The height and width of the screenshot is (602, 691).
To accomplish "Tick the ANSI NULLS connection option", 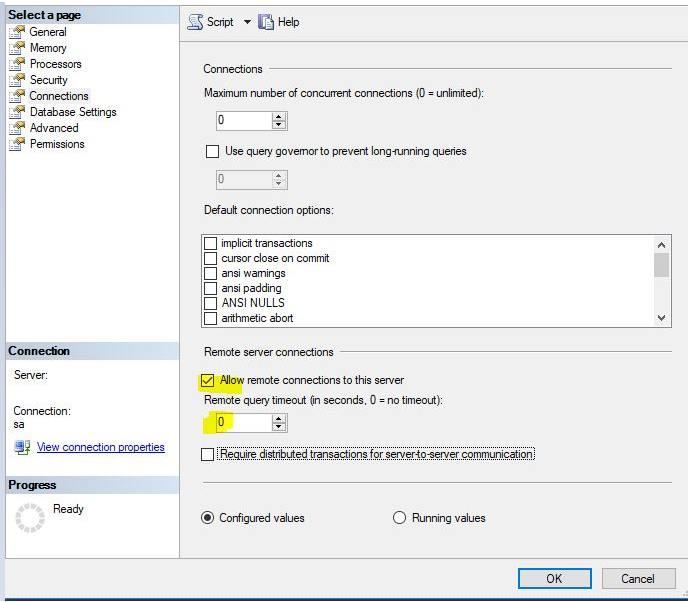I will click(211, 303).
